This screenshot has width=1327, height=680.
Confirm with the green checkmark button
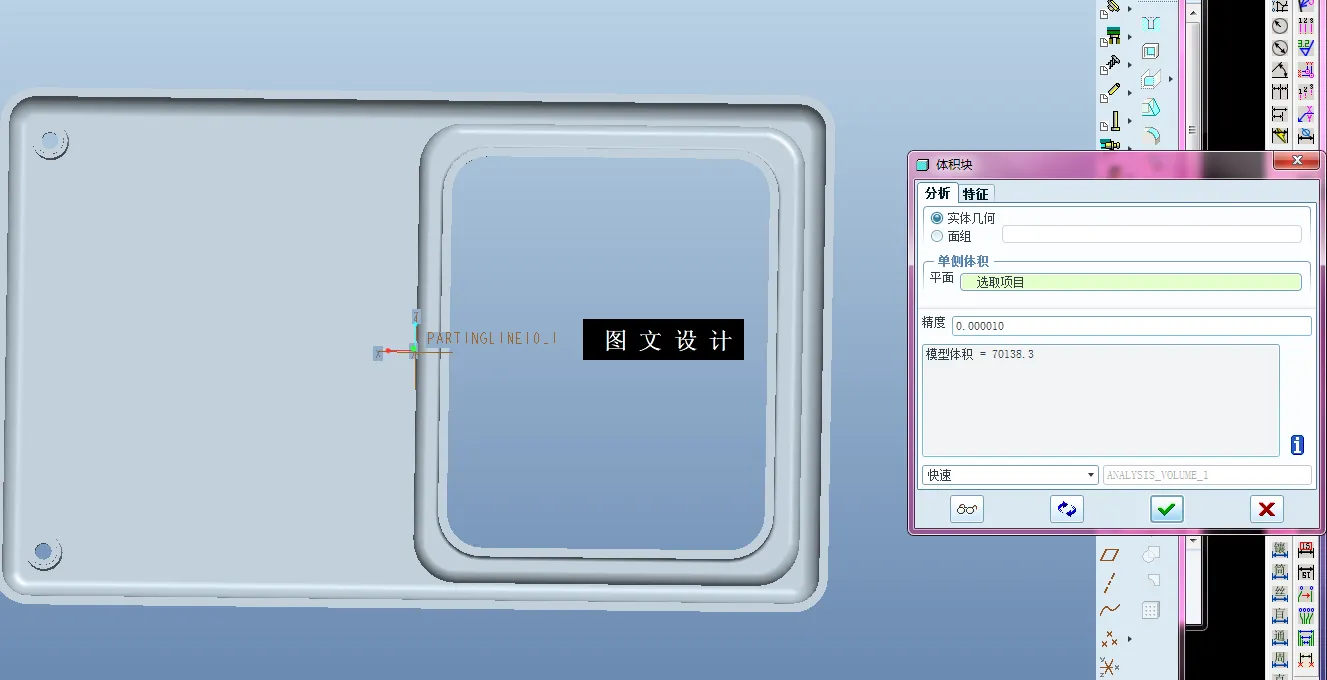click(x=1166, y=509)
